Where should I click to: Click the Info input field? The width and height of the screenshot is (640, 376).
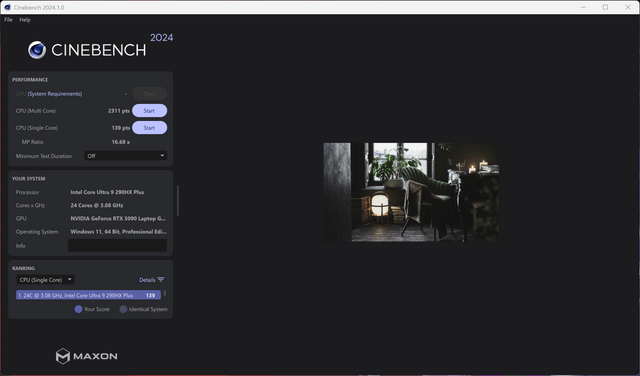click(x=117, y=245)
